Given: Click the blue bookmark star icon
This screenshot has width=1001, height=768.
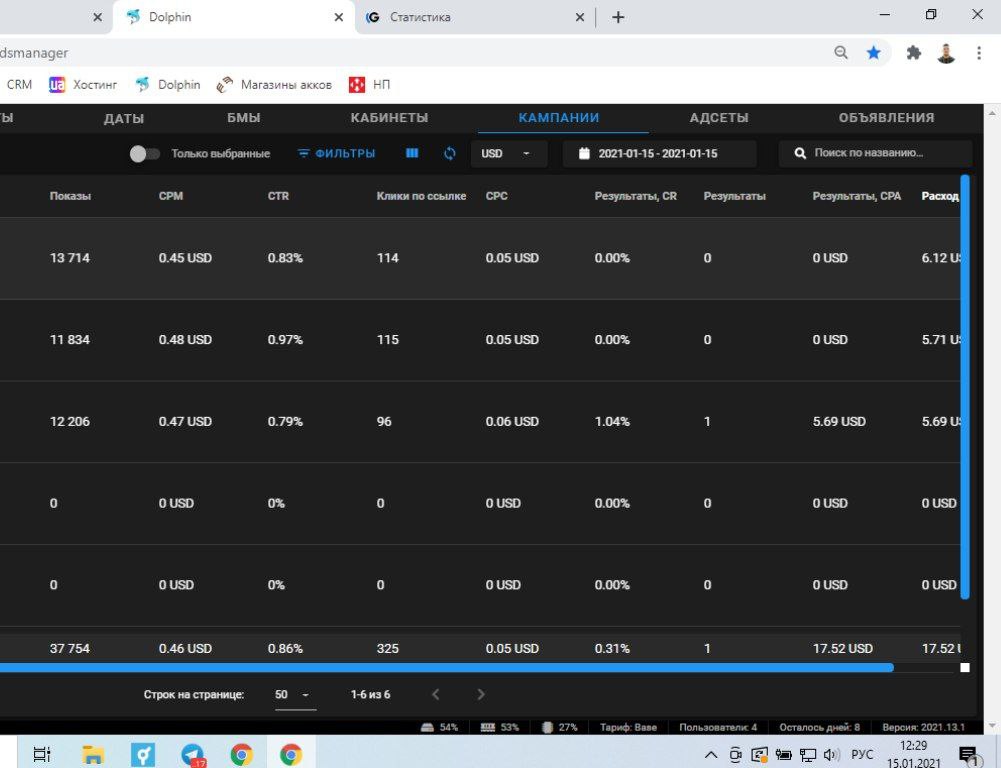Looking at the screenshot, I should coord(873,52).
